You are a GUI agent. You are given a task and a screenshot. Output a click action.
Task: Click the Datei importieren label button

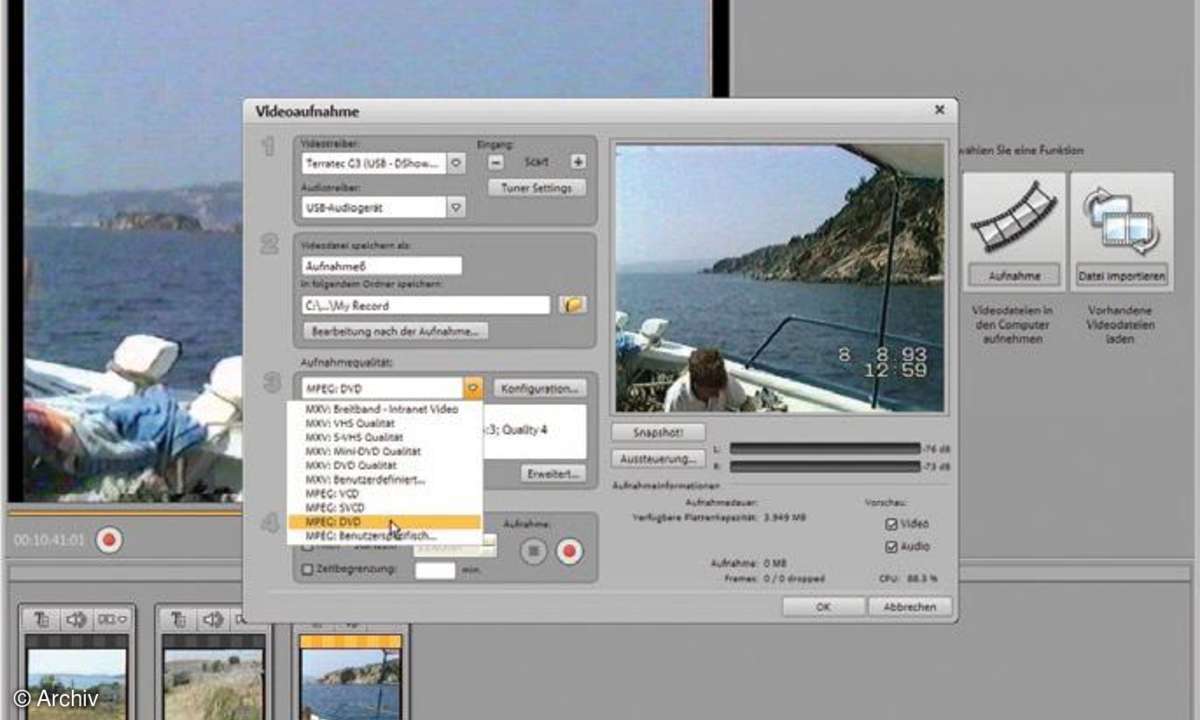pos(1121,275)
